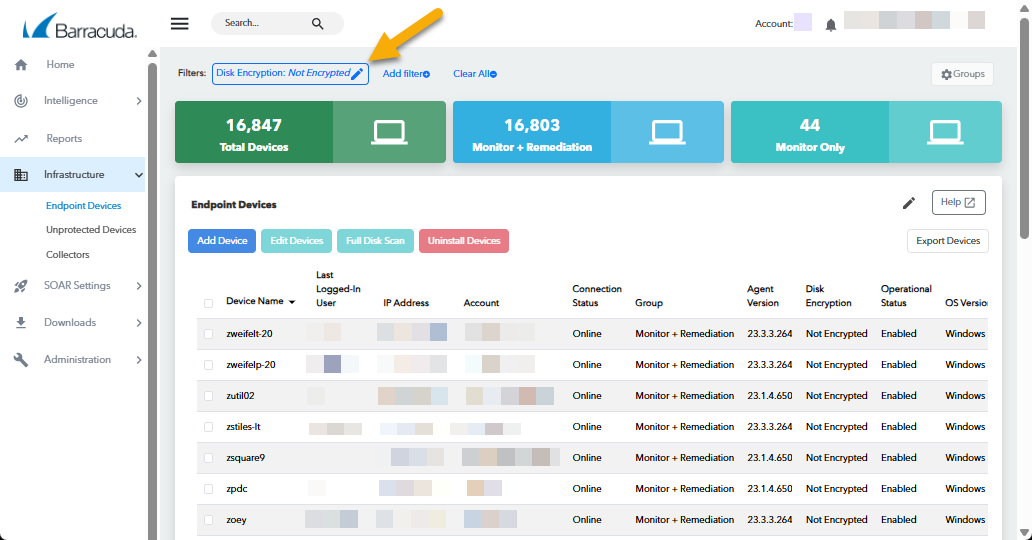The width and height of the screenshot is (1032, 540).
Task: Click the search magnifier icon
Action: [318, 23]
